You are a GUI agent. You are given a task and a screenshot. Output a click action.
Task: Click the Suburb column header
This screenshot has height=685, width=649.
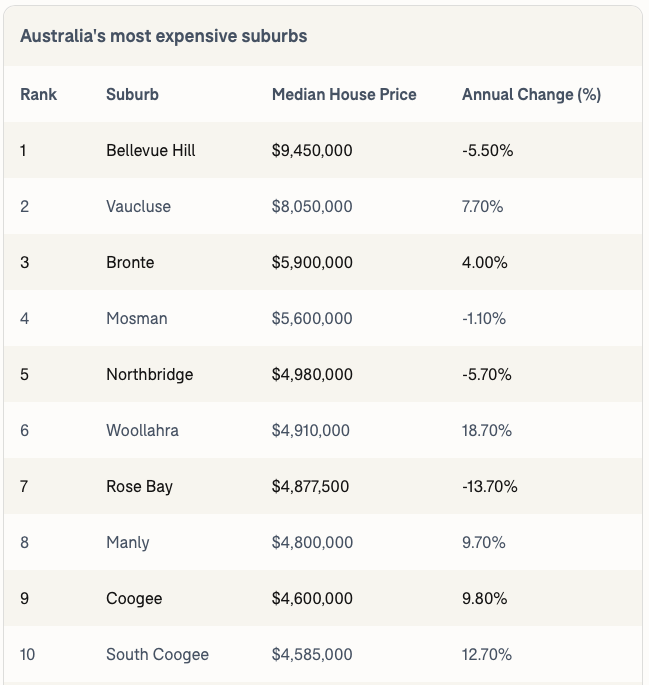(132, 95)
